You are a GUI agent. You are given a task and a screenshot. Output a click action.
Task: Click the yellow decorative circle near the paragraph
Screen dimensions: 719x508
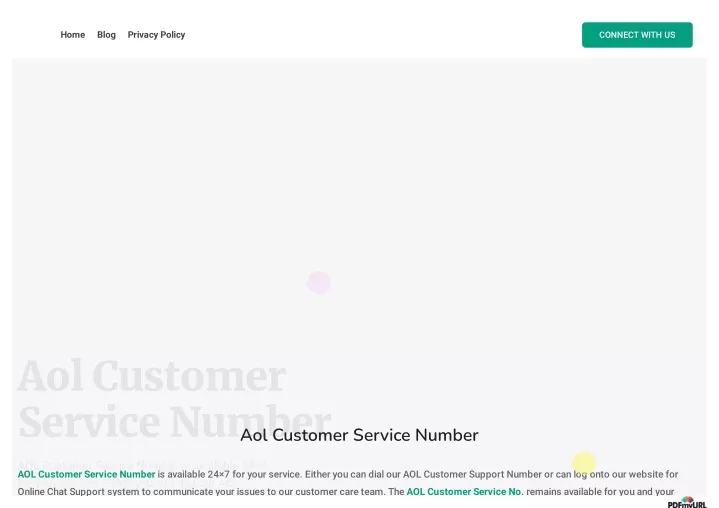pos(584,463)
